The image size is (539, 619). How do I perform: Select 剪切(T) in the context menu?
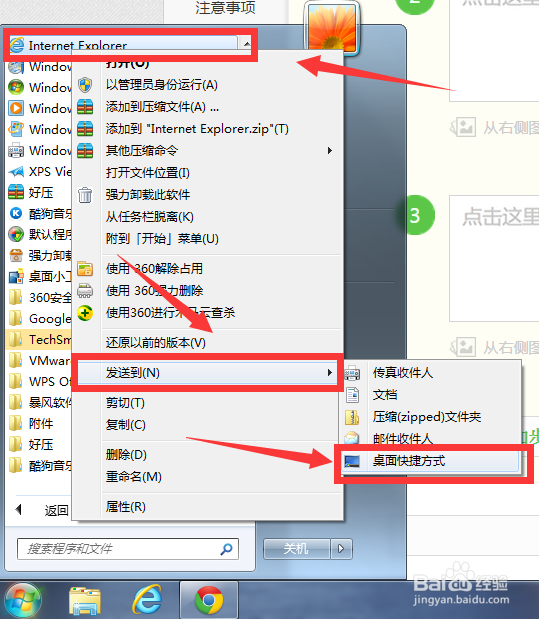125,403
